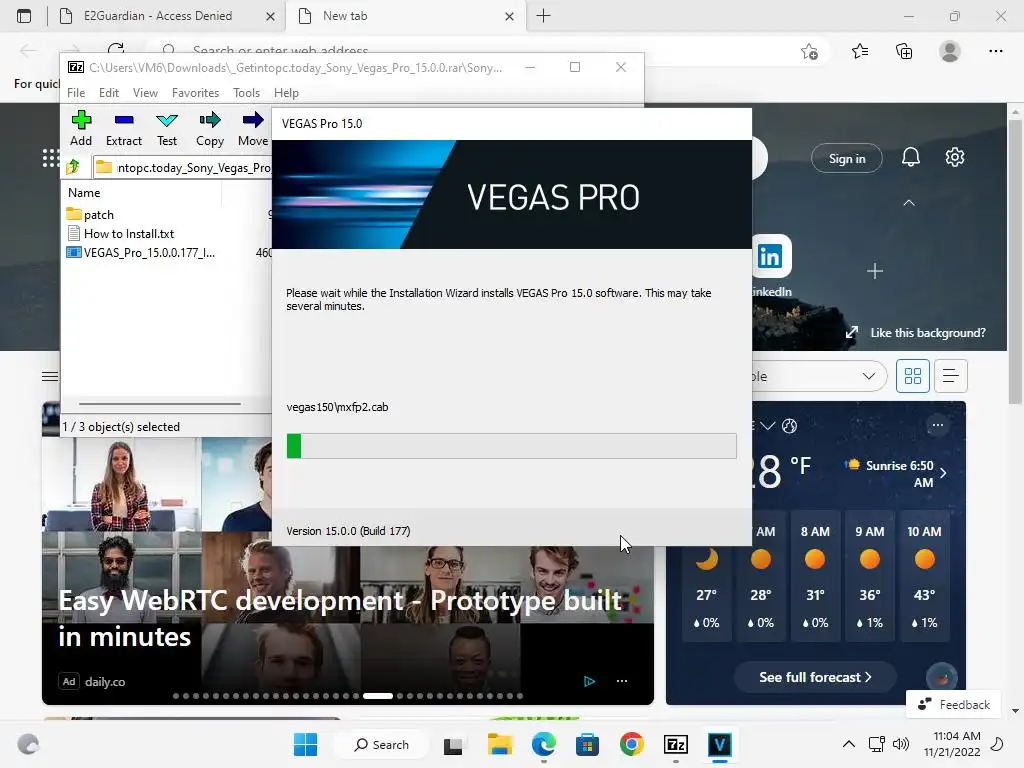Switch feed to grid view
The image size is (1024, 768).
[x=912, y=376]
